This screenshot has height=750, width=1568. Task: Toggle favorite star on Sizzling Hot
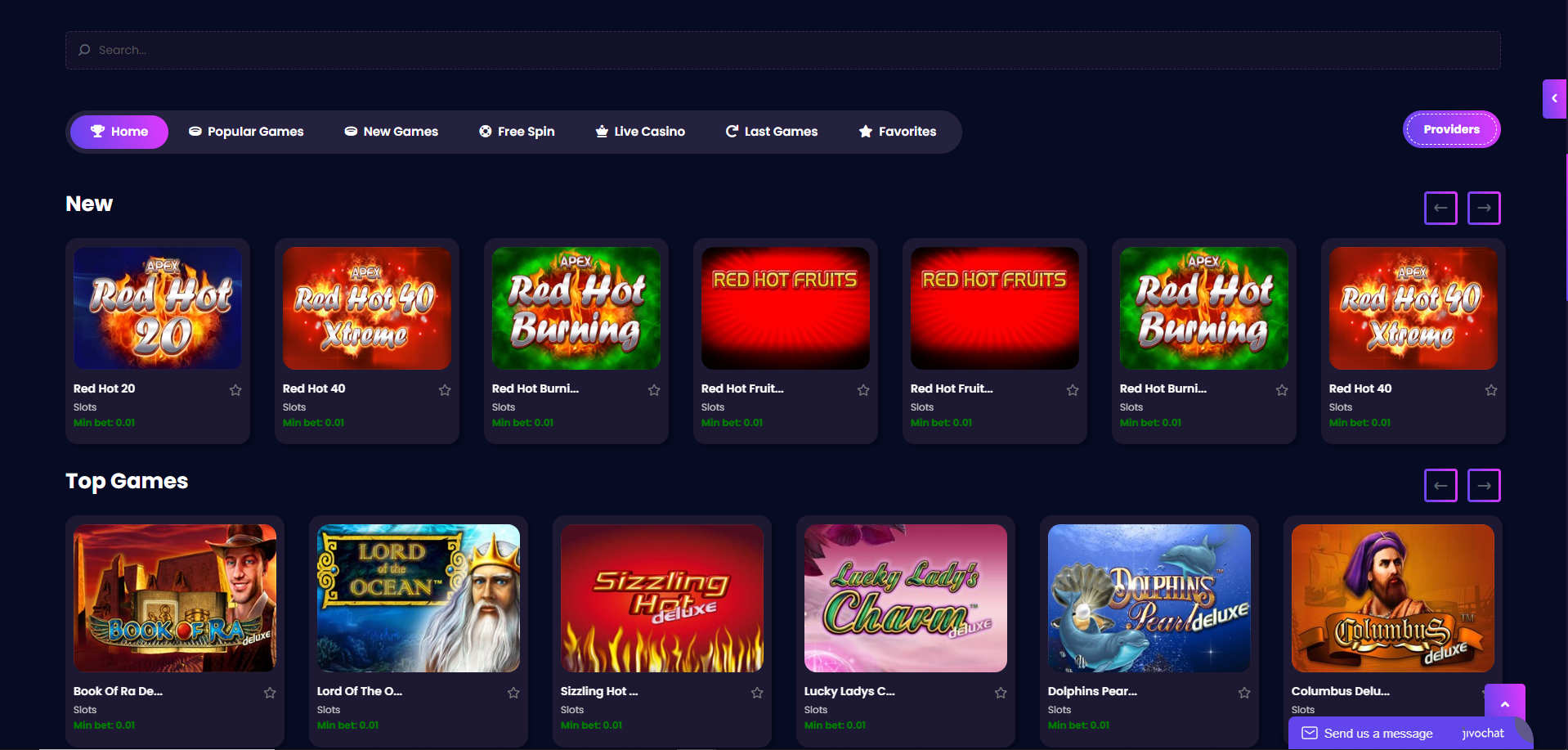pos(757,693)
